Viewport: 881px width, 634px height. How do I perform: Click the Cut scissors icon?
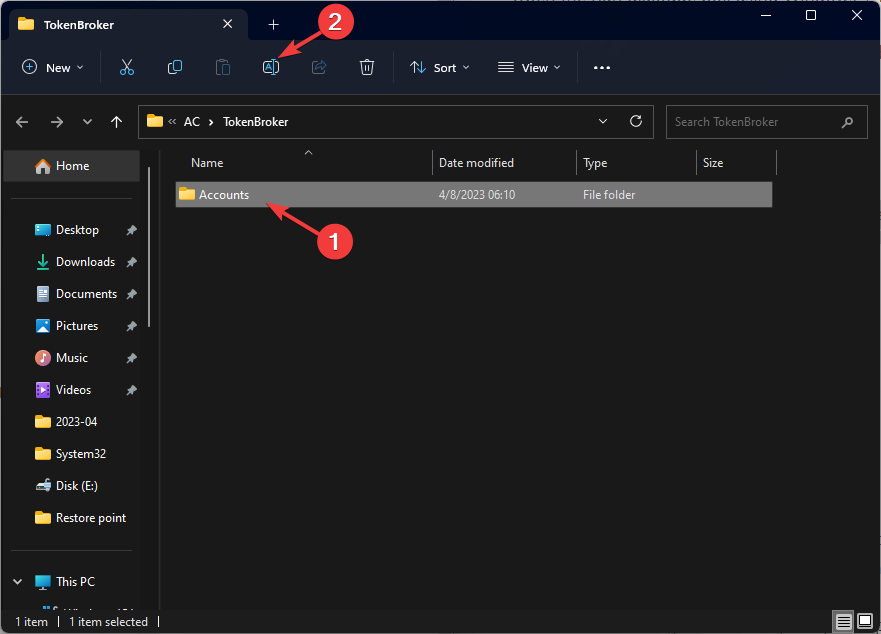[127, 67]
